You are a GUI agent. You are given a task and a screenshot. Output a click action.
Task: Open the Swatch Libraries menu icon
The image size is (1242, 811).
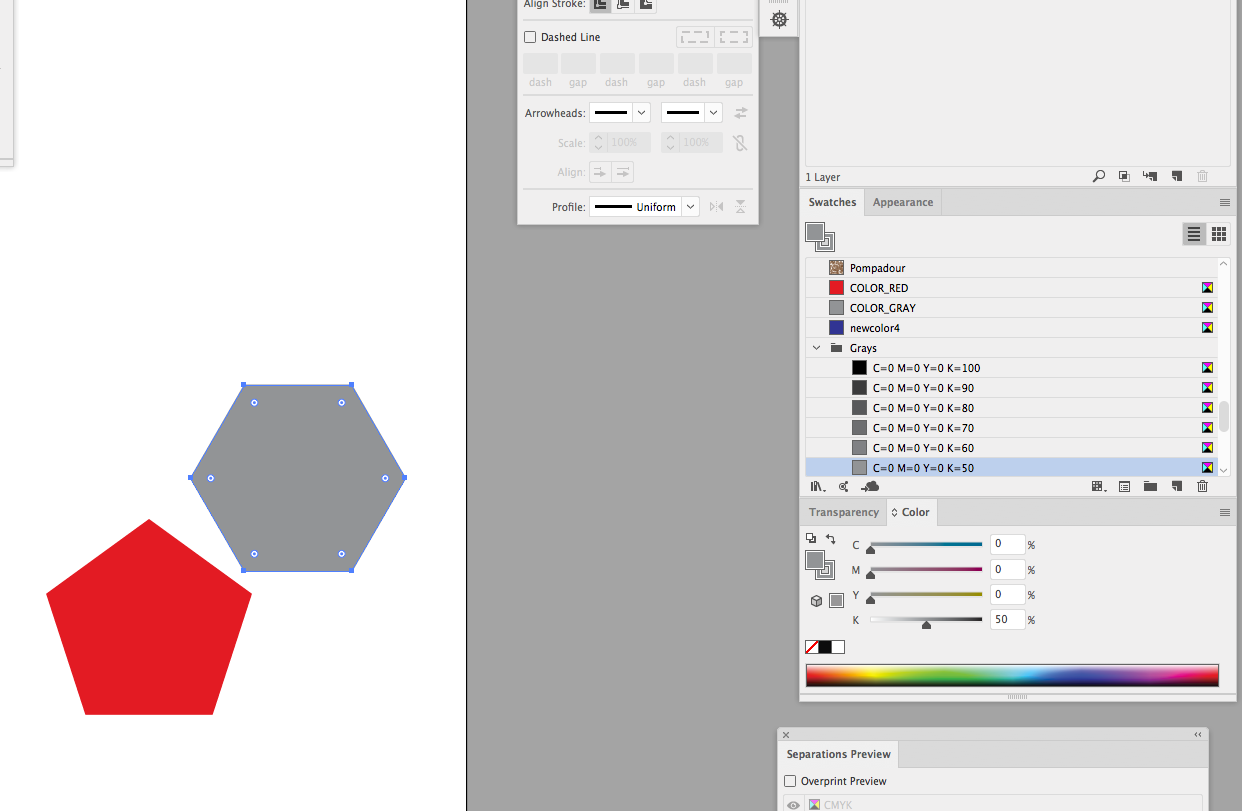[x=818, y=486]
